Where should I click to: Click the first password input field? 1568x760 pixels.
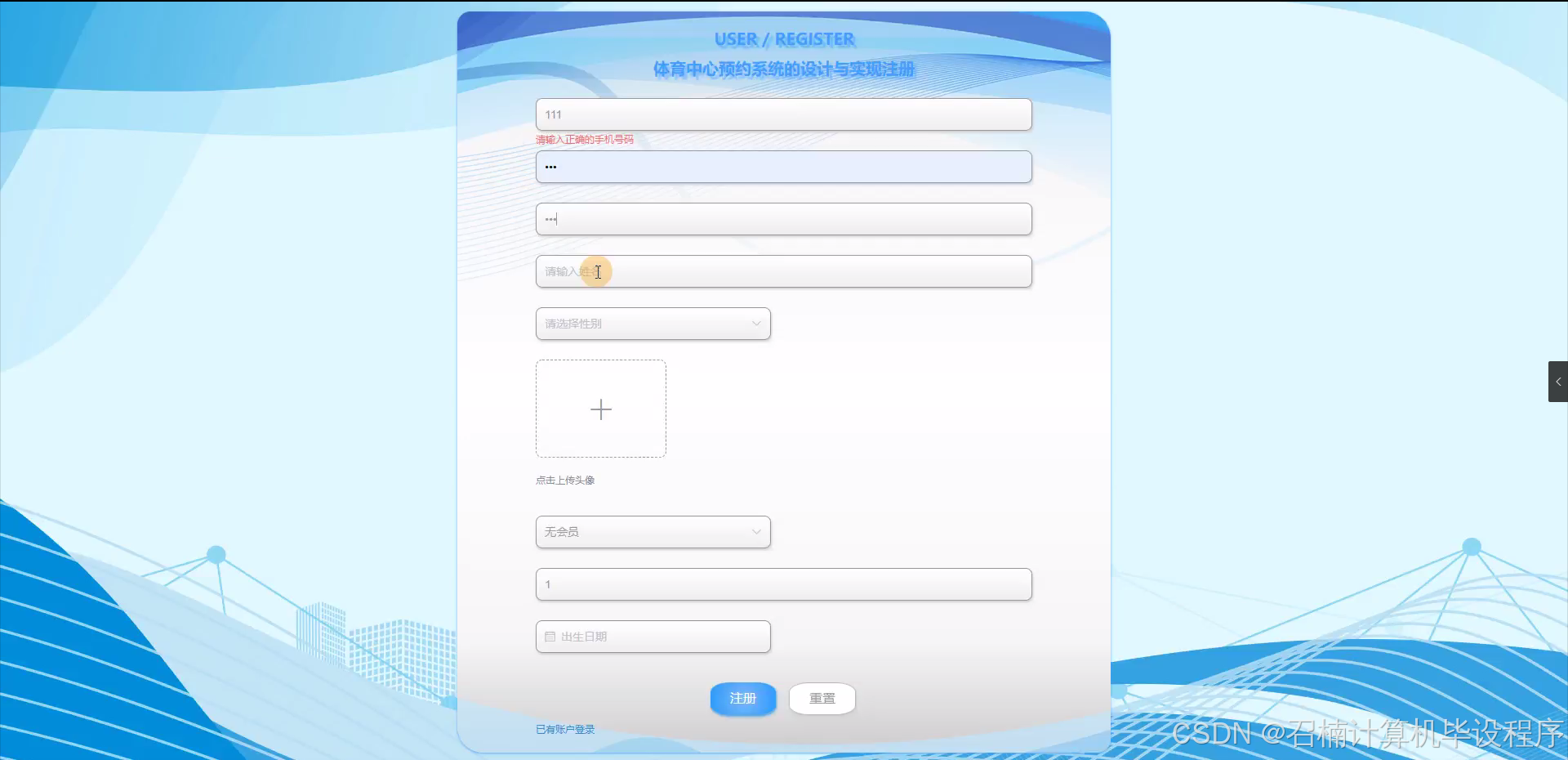782,167
